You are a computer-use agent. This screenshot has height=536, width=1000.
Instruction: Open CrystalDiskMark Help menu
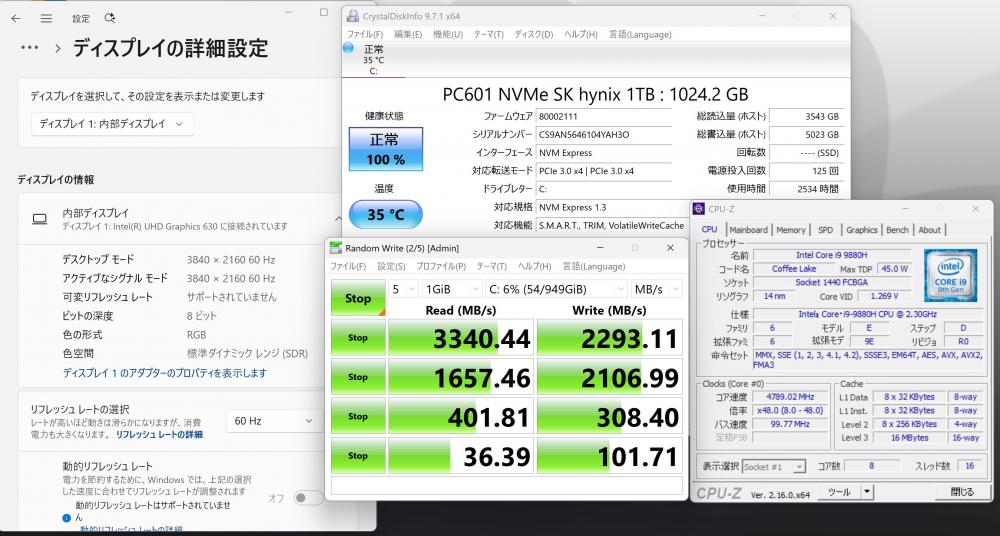(534, 267)
